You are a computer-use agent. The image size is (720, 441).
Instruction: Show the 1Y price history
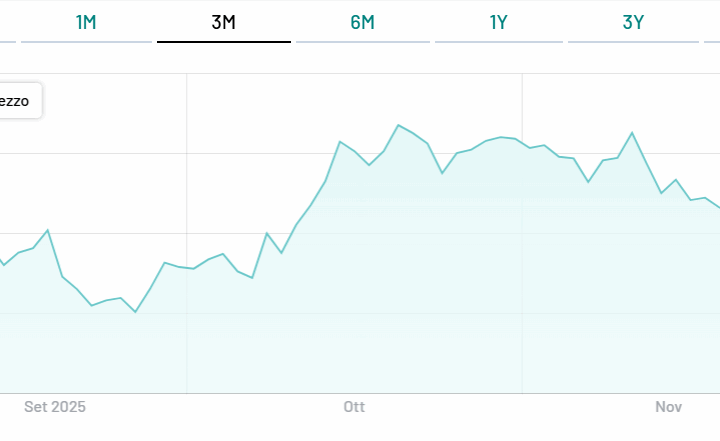point(499,22)
